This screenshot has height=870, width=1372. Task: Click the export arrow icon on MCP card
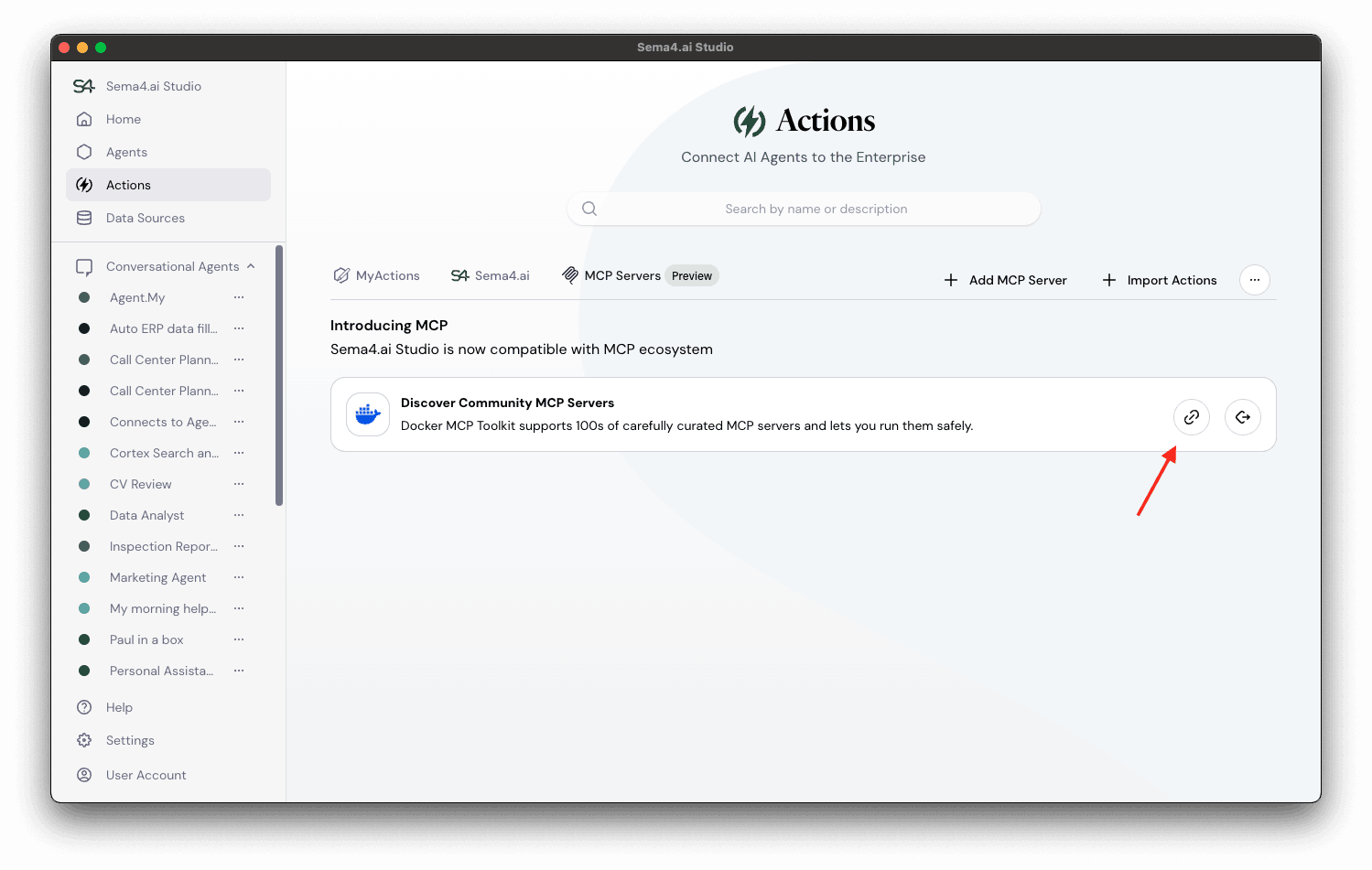(1242, 416)
